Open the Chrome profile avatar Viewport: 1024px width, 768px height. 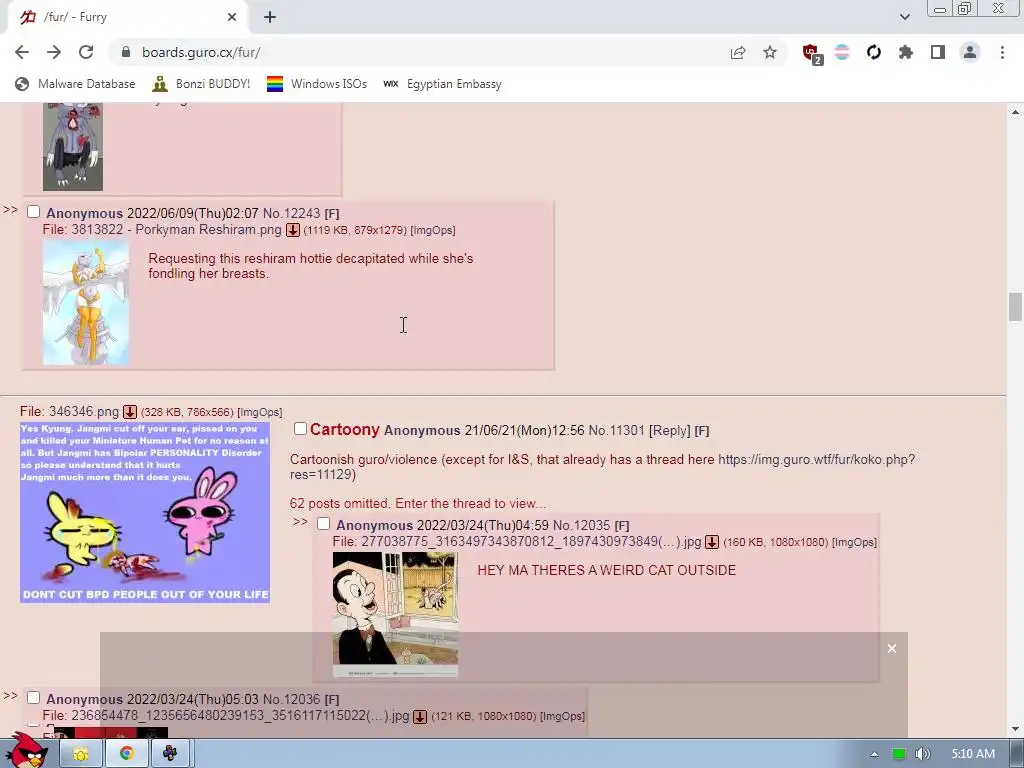click(x=970, y=52)
